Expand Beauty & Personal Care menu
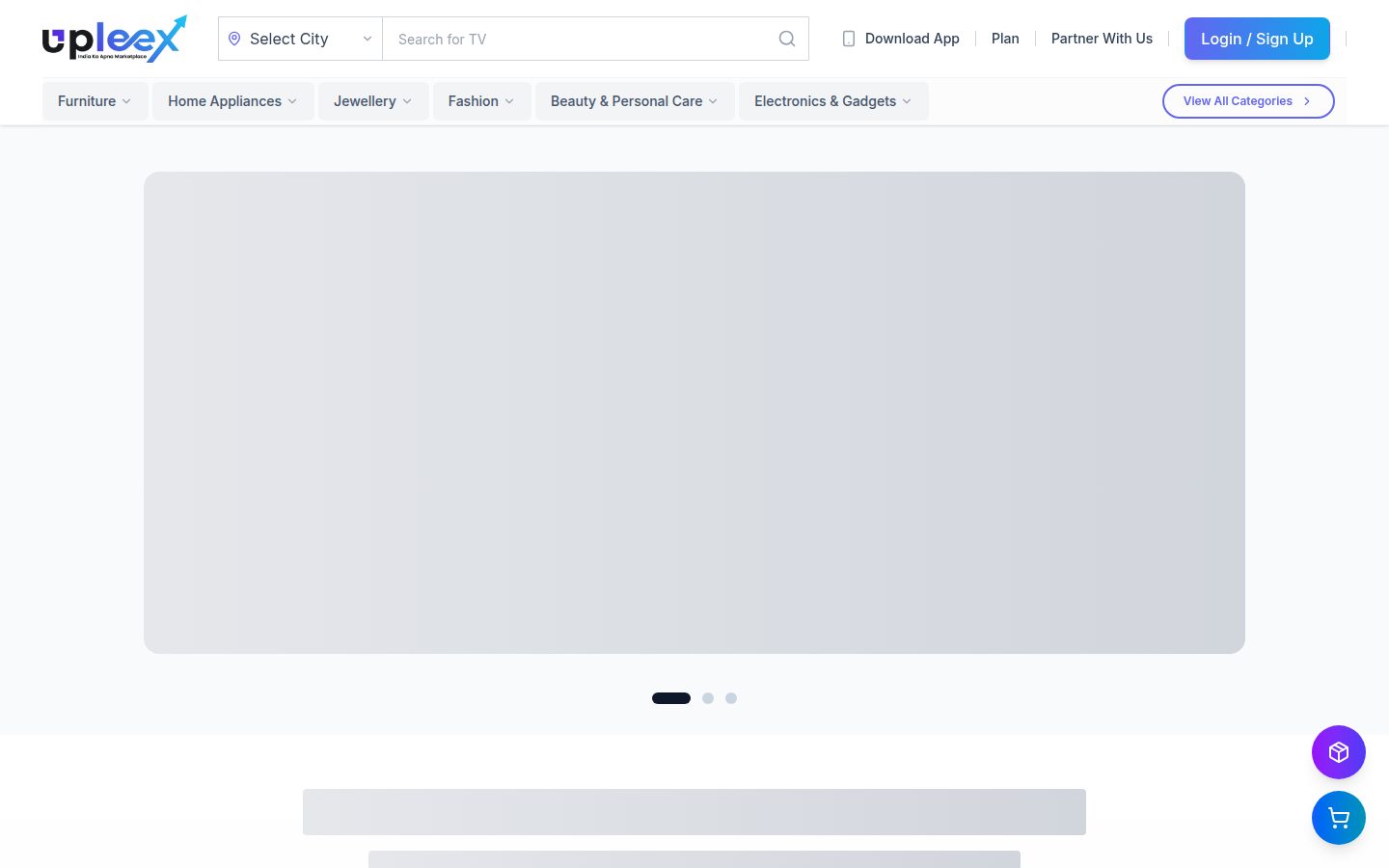This screenshot has height=868, width=1389. pos(635,101)
